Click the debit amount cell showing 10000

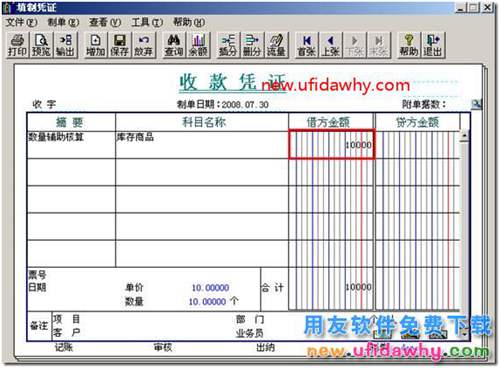pyautogui.click(x=332, y=144)
